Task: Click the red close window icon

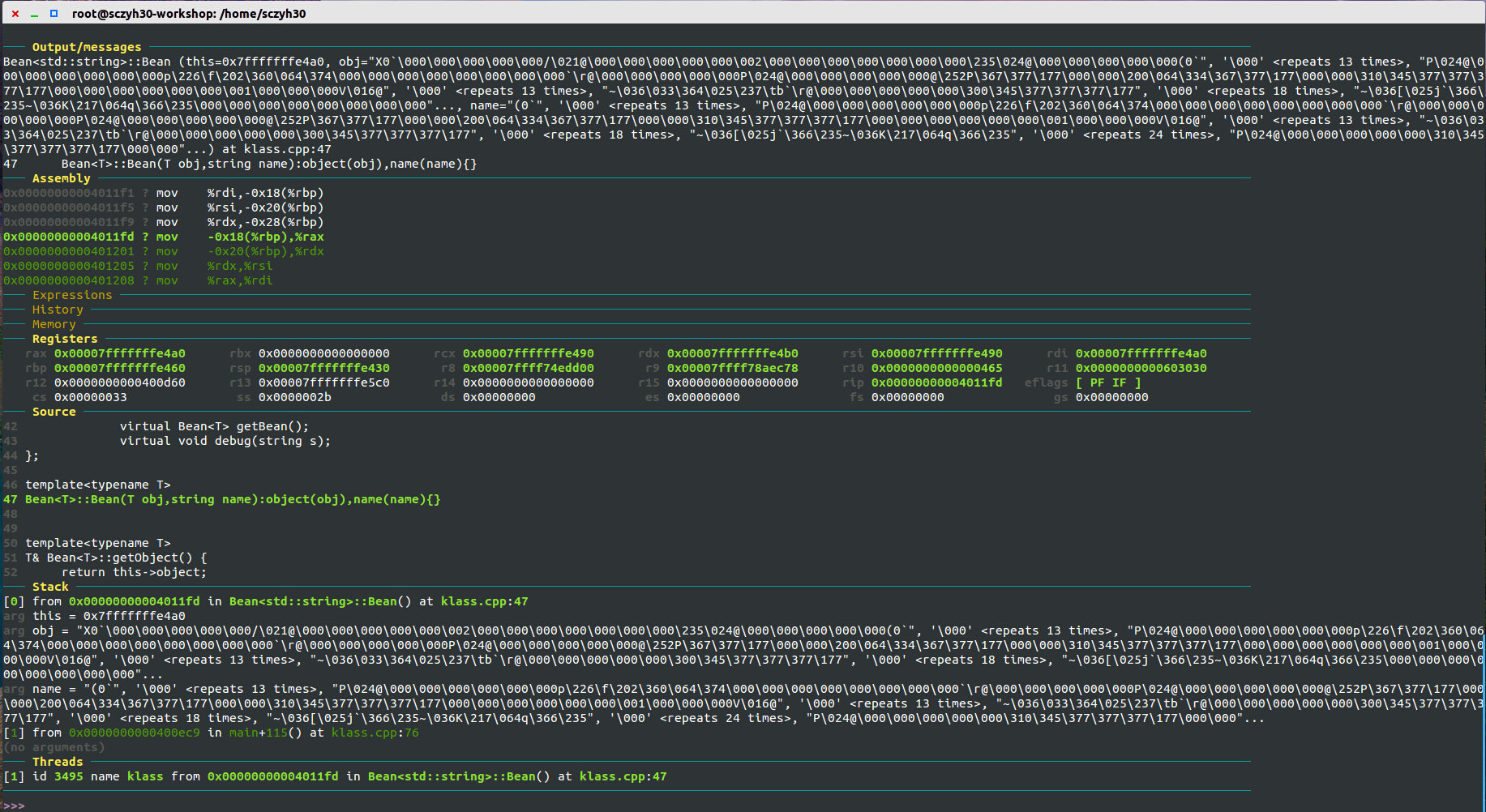Action: click(x=15, y=14)
